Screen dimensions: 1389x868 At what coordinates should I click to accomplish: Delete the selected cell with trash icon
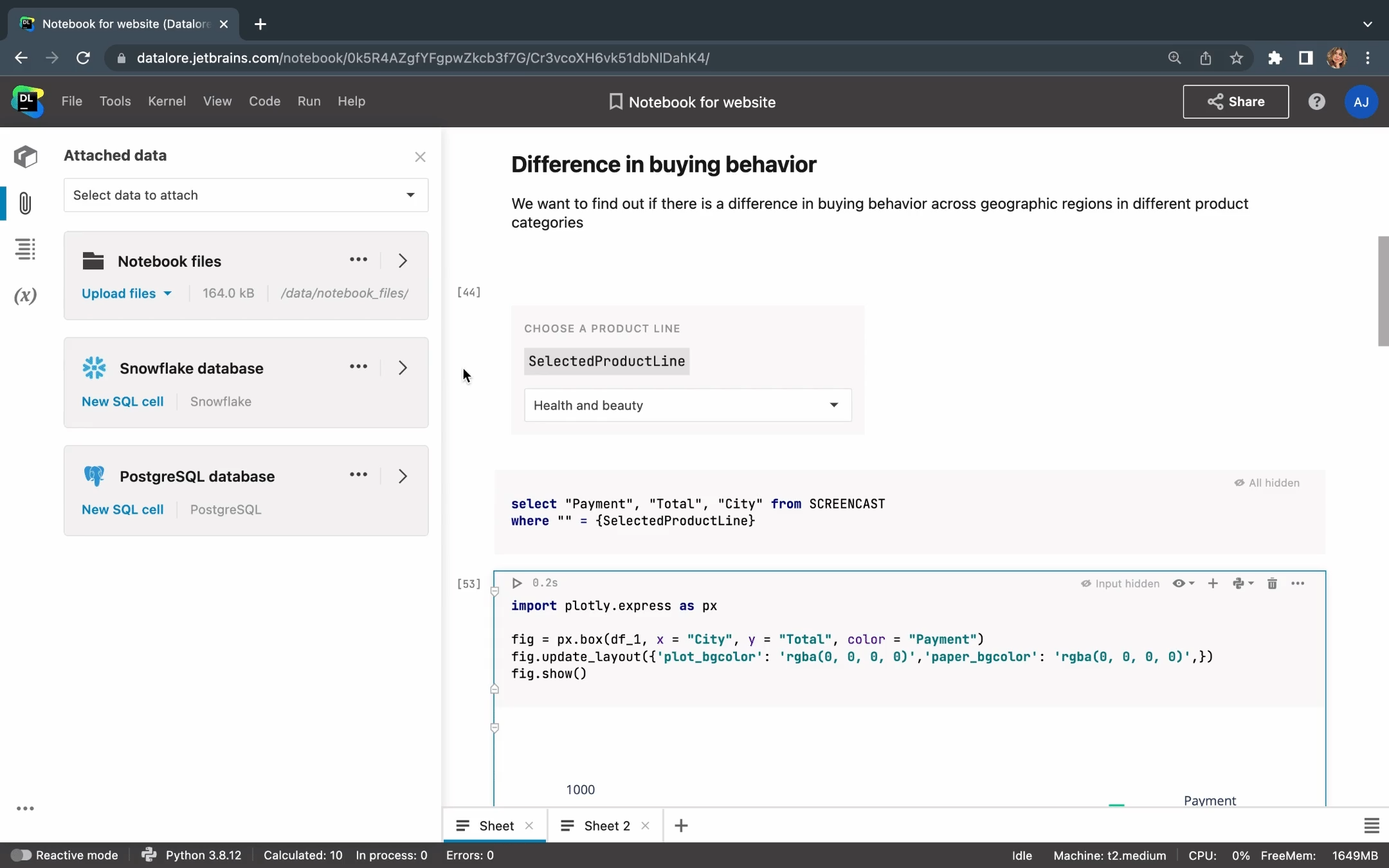[1271, 583]
